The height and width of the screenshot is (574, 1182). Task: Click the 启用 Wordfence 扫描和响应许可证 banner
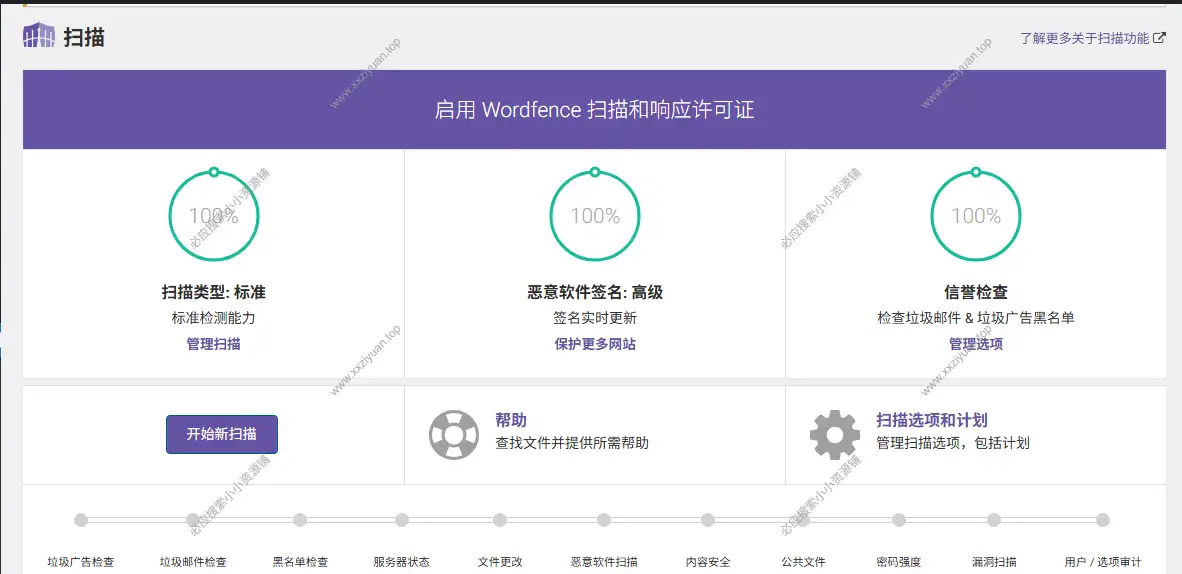pyautogui.click(x=594, y=110)
